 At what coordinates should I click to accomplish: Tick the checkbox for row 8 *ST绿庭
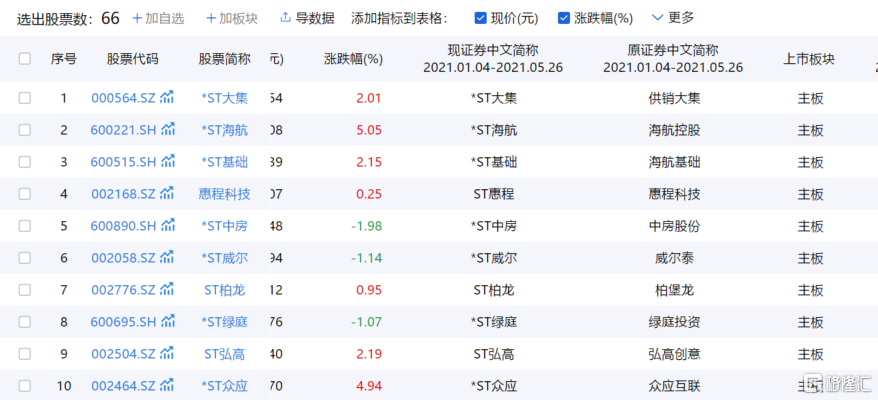(25, 322)
